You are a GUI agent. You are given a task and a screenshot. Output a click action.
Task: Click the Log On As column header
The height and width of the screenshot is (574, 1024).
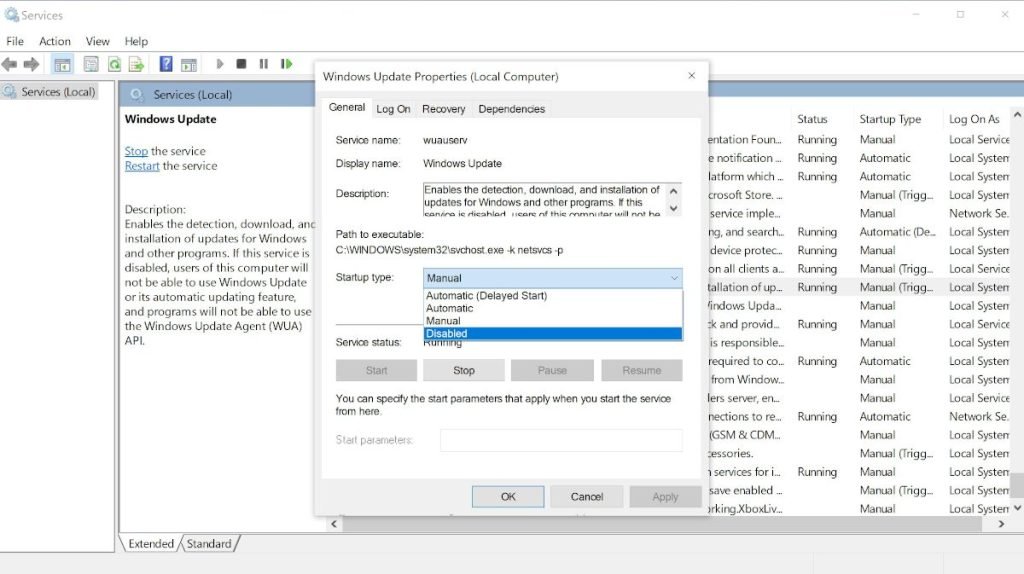974,119
